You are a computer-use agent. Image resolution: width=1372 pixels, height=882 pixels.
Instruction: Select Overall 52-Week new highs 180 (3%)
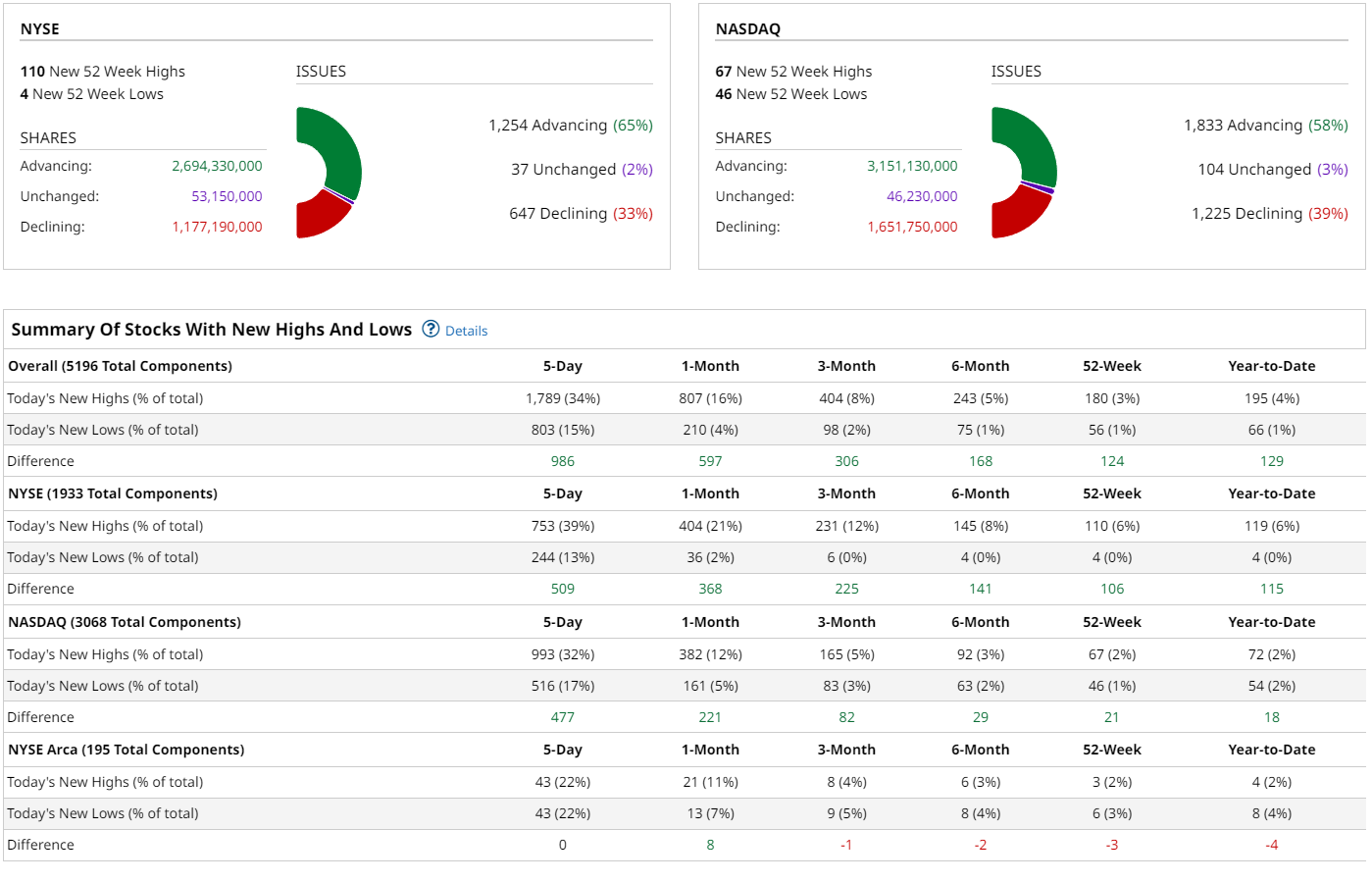point(1112,398)
